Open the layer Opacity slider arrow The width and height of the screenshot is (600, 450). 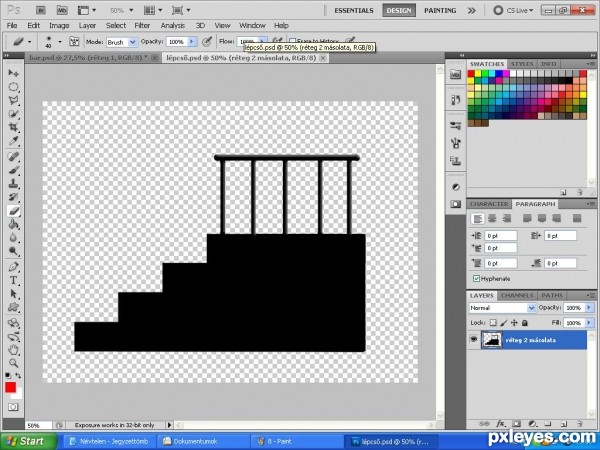[x=589, y=308]
